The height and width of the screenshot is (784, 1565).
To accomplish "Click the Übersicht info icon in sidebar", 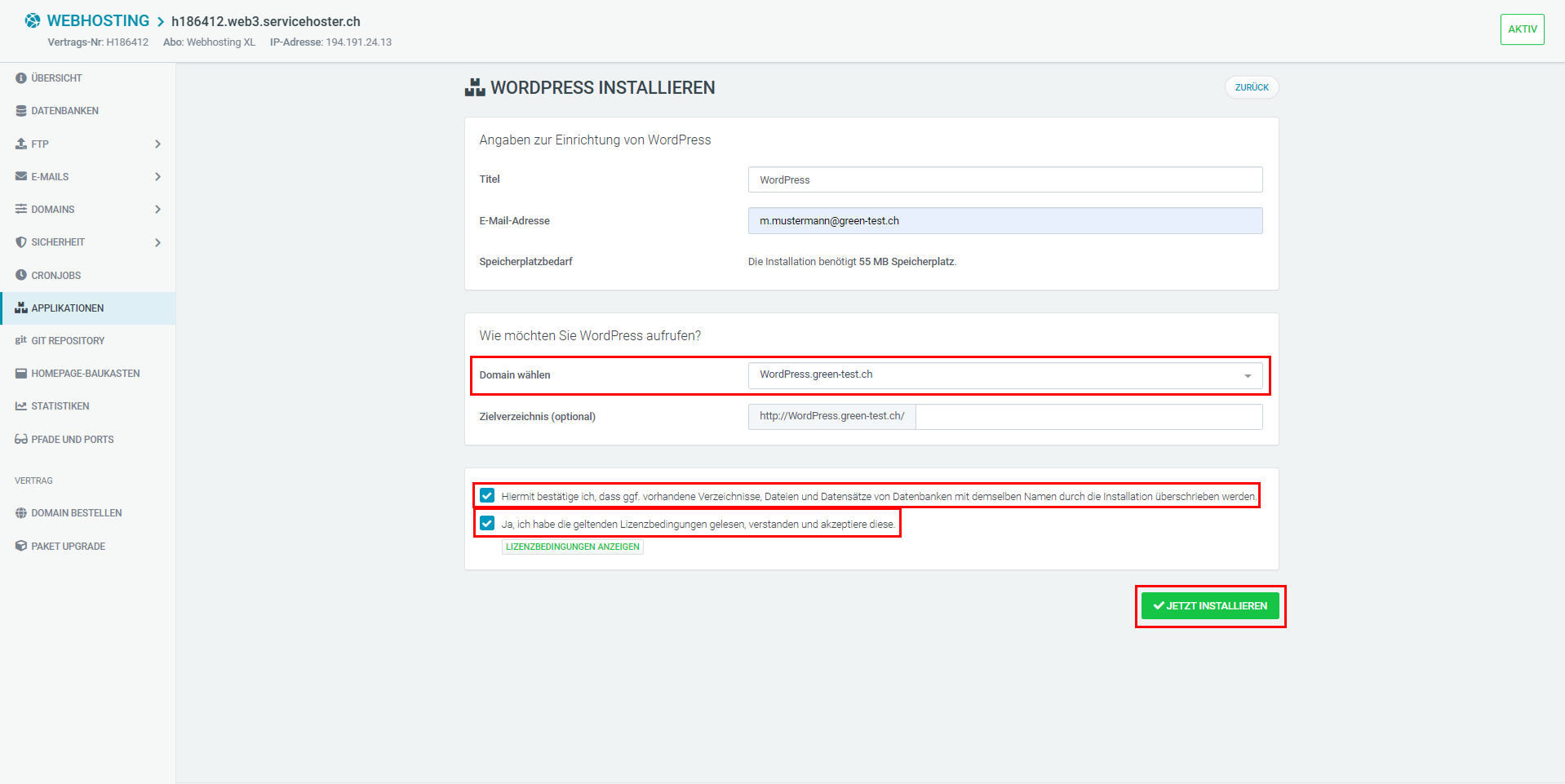I will [x=21, y=78].
